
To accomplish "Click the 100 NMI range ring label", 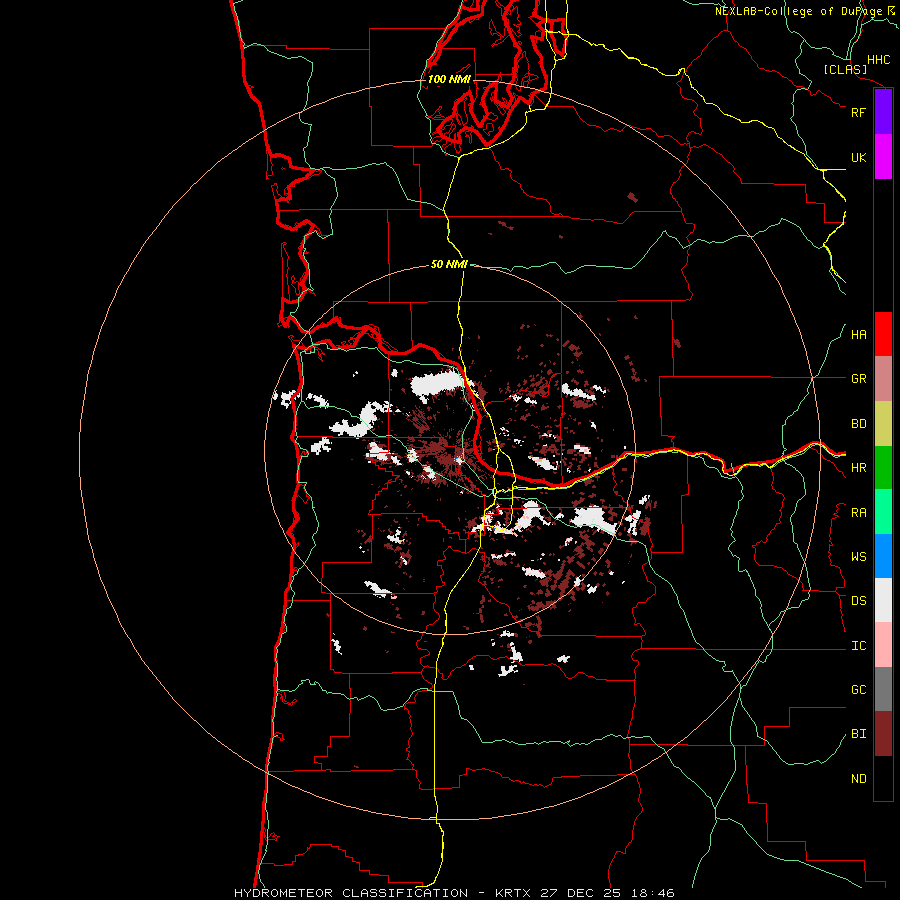I will click(449, 79).
